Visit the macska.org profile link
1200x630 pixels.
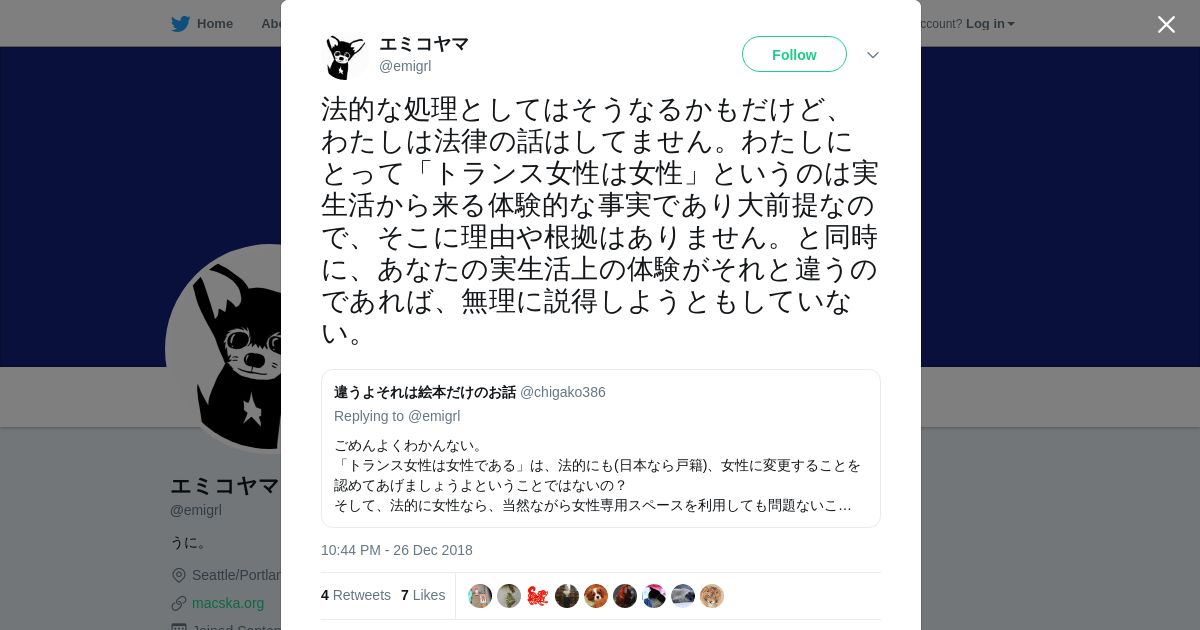[228, 603]
